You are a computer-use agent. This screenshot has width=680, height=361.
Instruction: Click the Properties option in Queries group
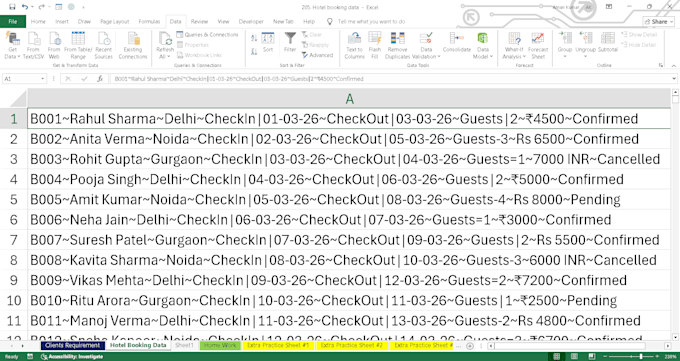click(x=193, y=45)
